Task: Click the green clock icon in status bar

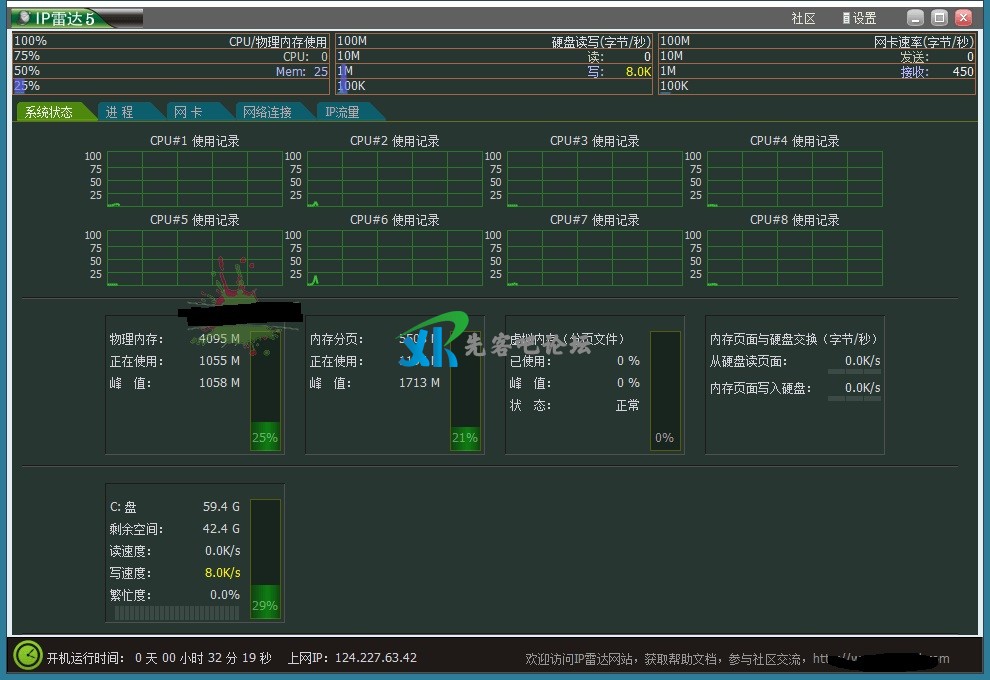Action: (x=28, y=656)
